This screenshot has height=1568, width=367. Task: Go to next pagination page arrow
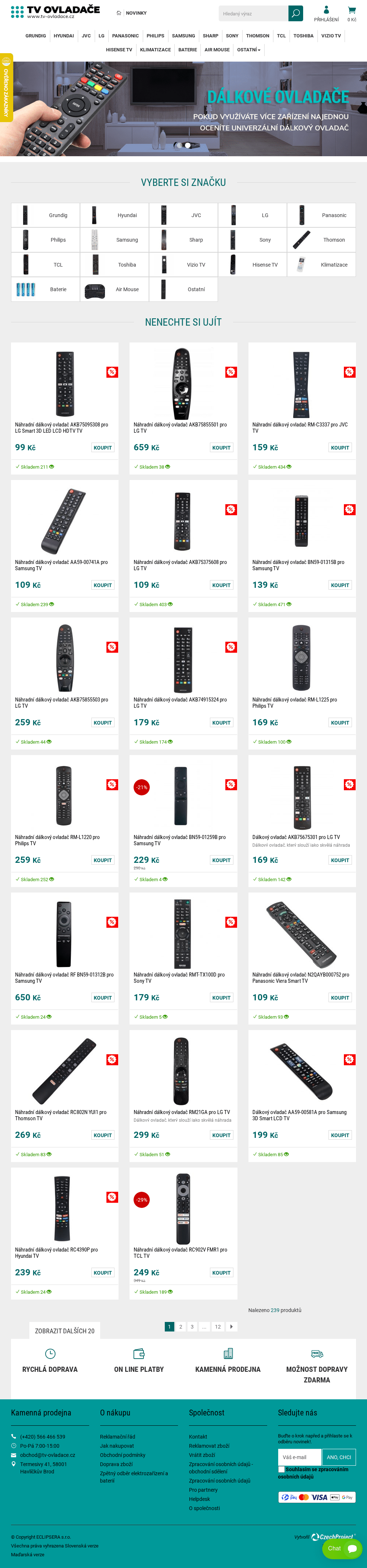pyautogui.click(x=232, y=1326)
